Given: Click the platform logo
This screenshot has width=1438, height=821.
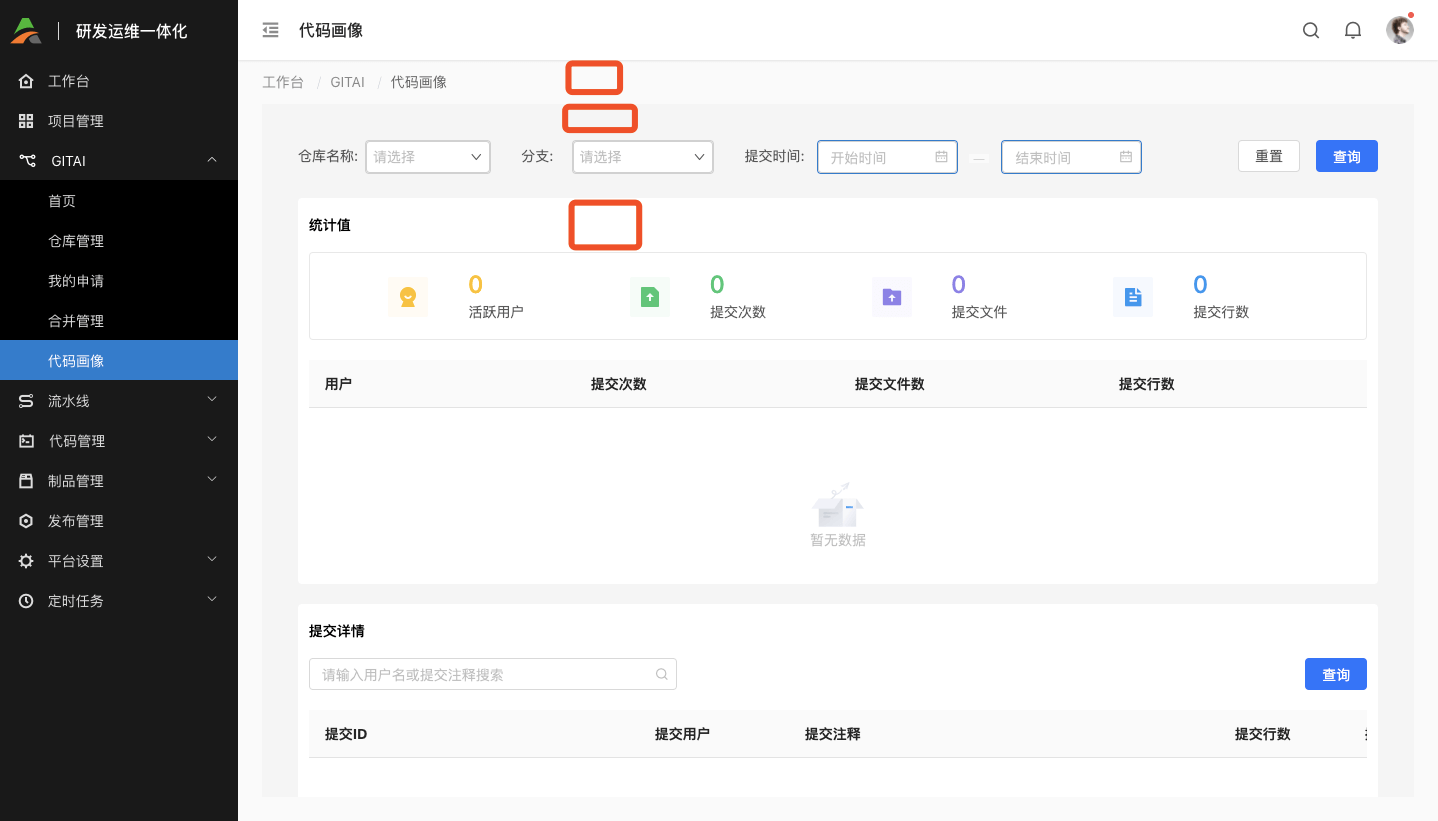Looking at the screenshot, I should (26, 30).
